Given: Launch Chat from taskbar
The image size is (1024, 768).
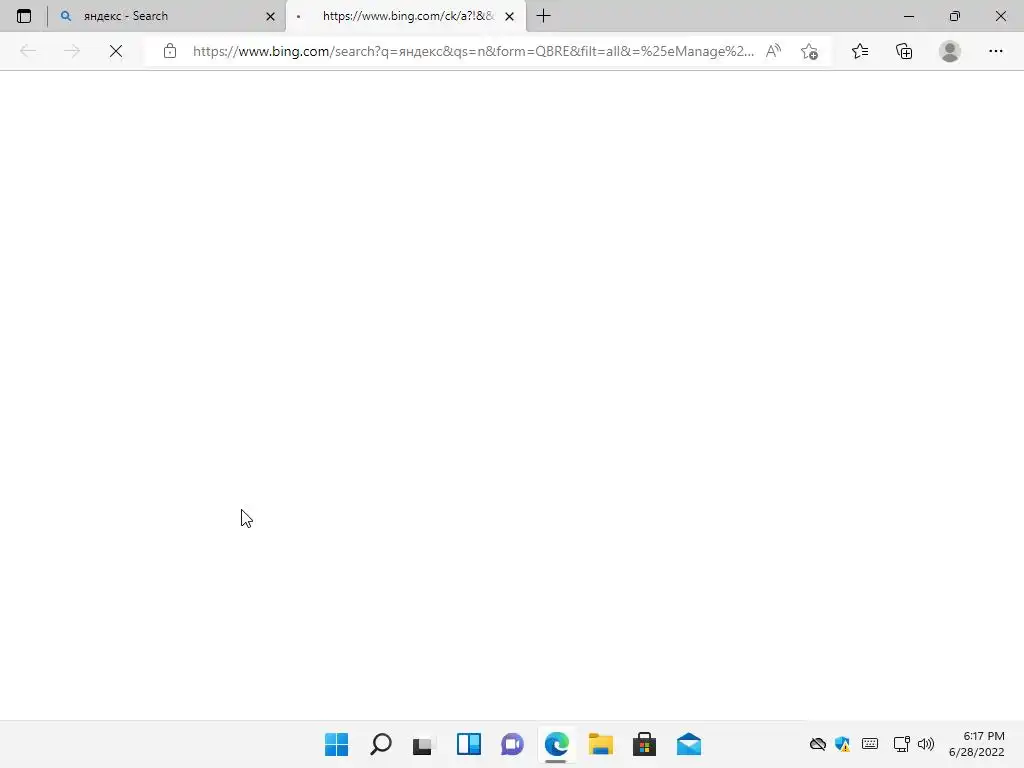Looking at the screenshot, I should [513, 744].
